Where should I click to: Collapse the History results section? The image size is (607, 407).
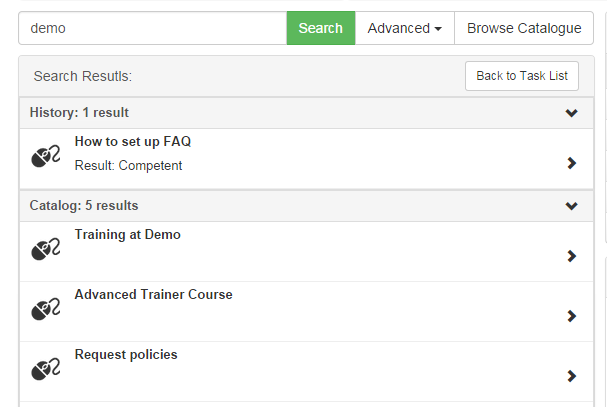tap(571, 113)
